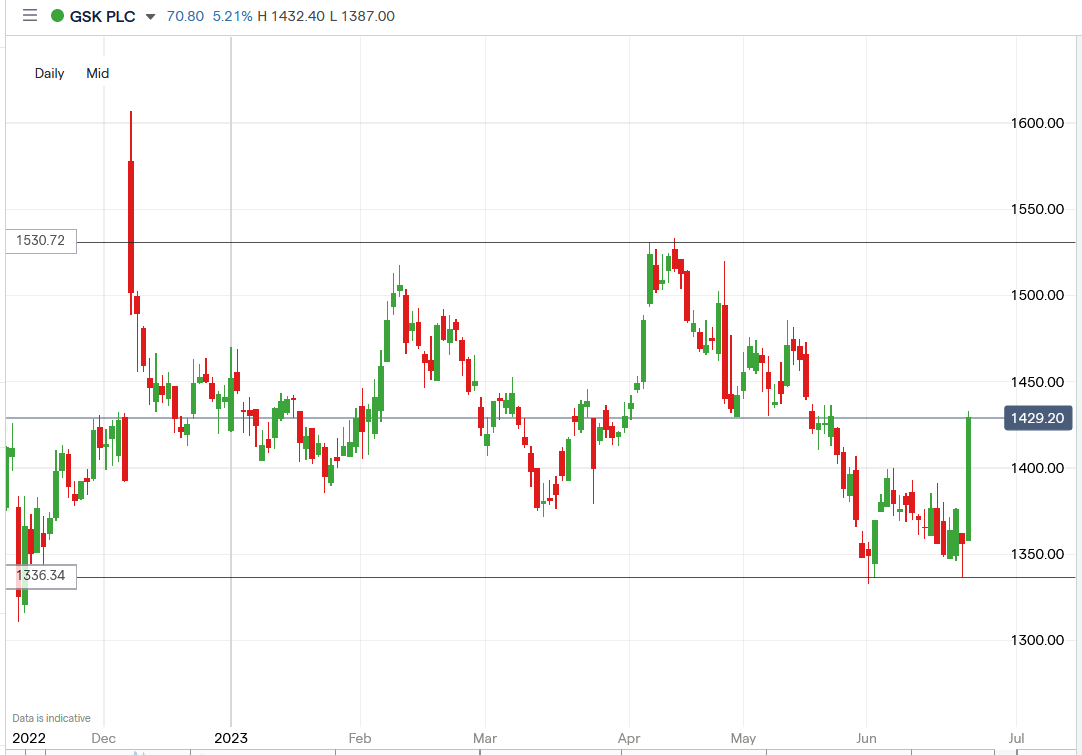
Task: Click the green GSK status dot
Action: point(58,16)
